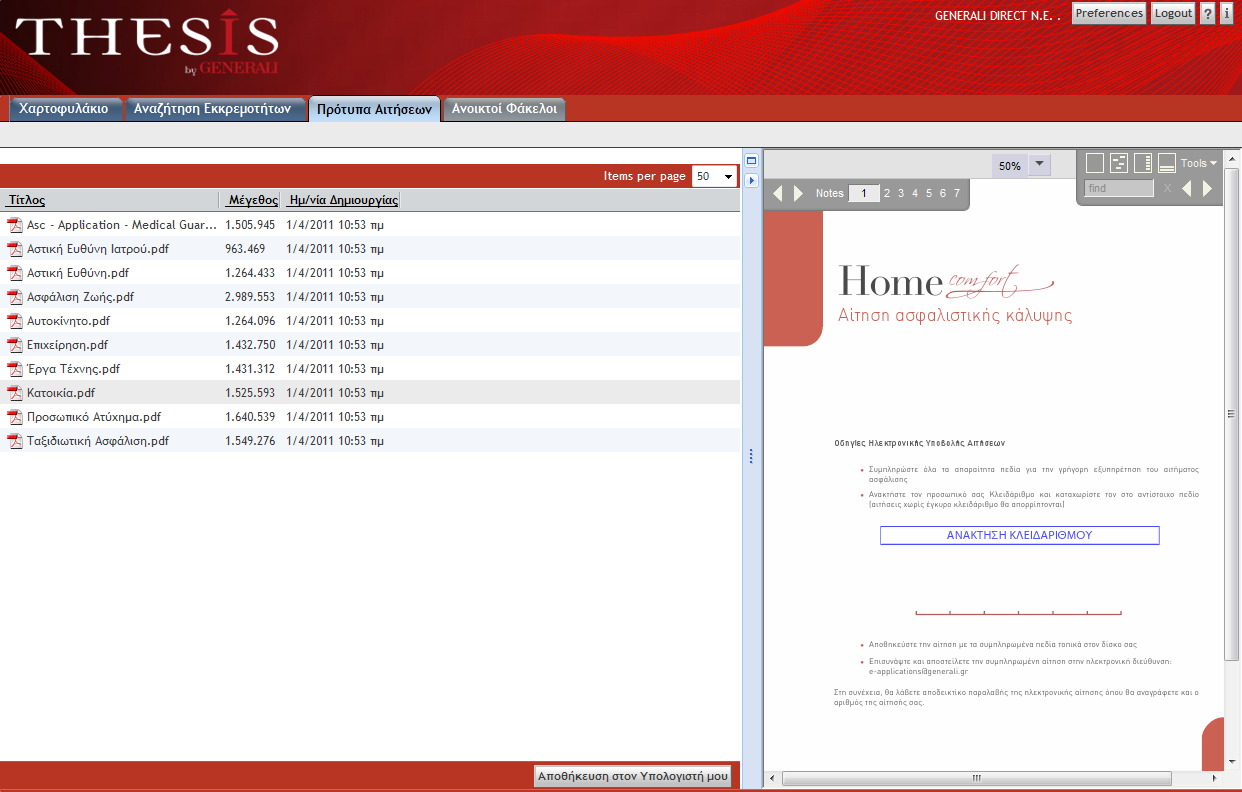This screenshot has width=1242, height=792.
Task: Click size value 963.469
Action: (245, 249)
